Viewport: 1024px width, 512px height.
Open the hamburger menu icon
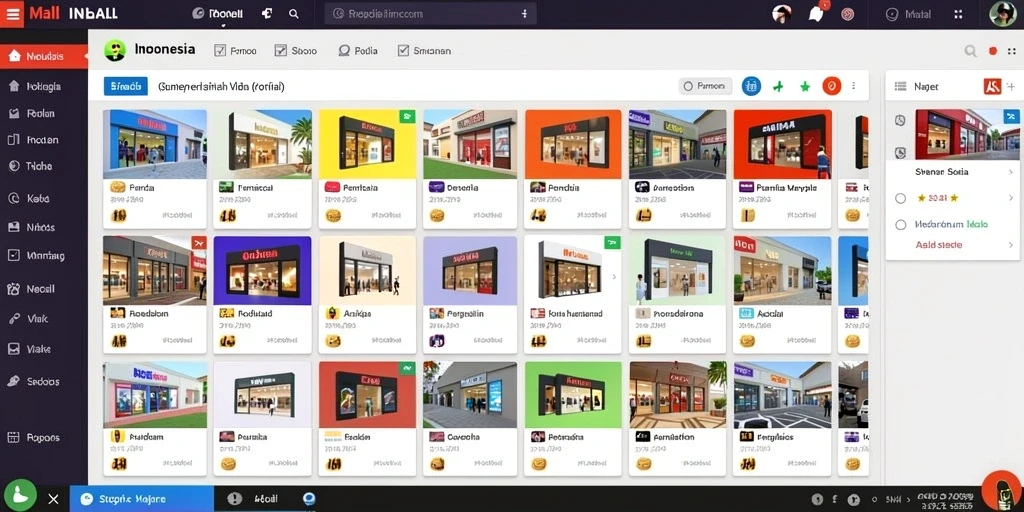pyautogui.click(x=12, y=14)
